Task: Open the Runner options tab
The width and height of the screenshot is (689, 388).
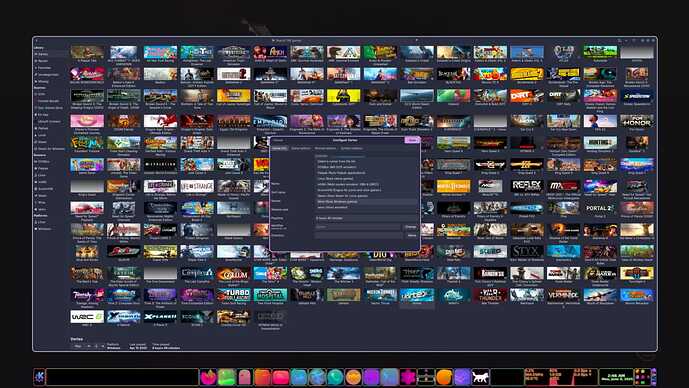Action: pyautogui.click(x=325, y=149)
